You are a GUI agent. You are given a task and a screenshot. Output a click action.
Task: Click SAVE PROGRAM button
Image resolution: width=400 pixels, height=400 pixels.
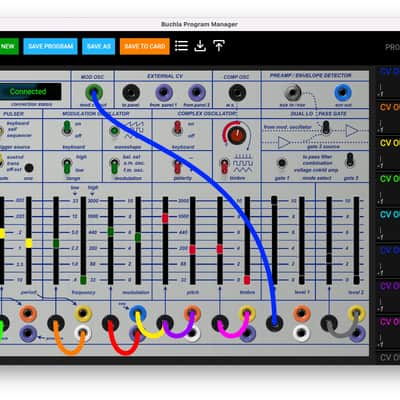(50, 46)
